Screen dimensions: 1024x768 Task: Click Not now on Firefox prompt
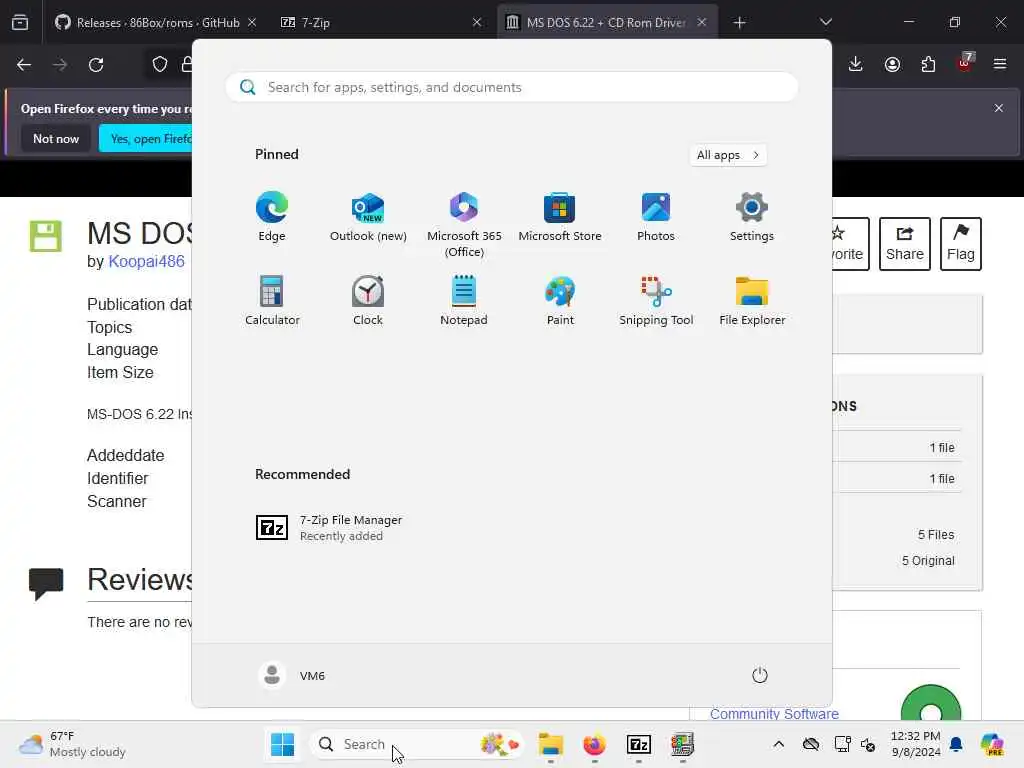(x=56, y=138)
